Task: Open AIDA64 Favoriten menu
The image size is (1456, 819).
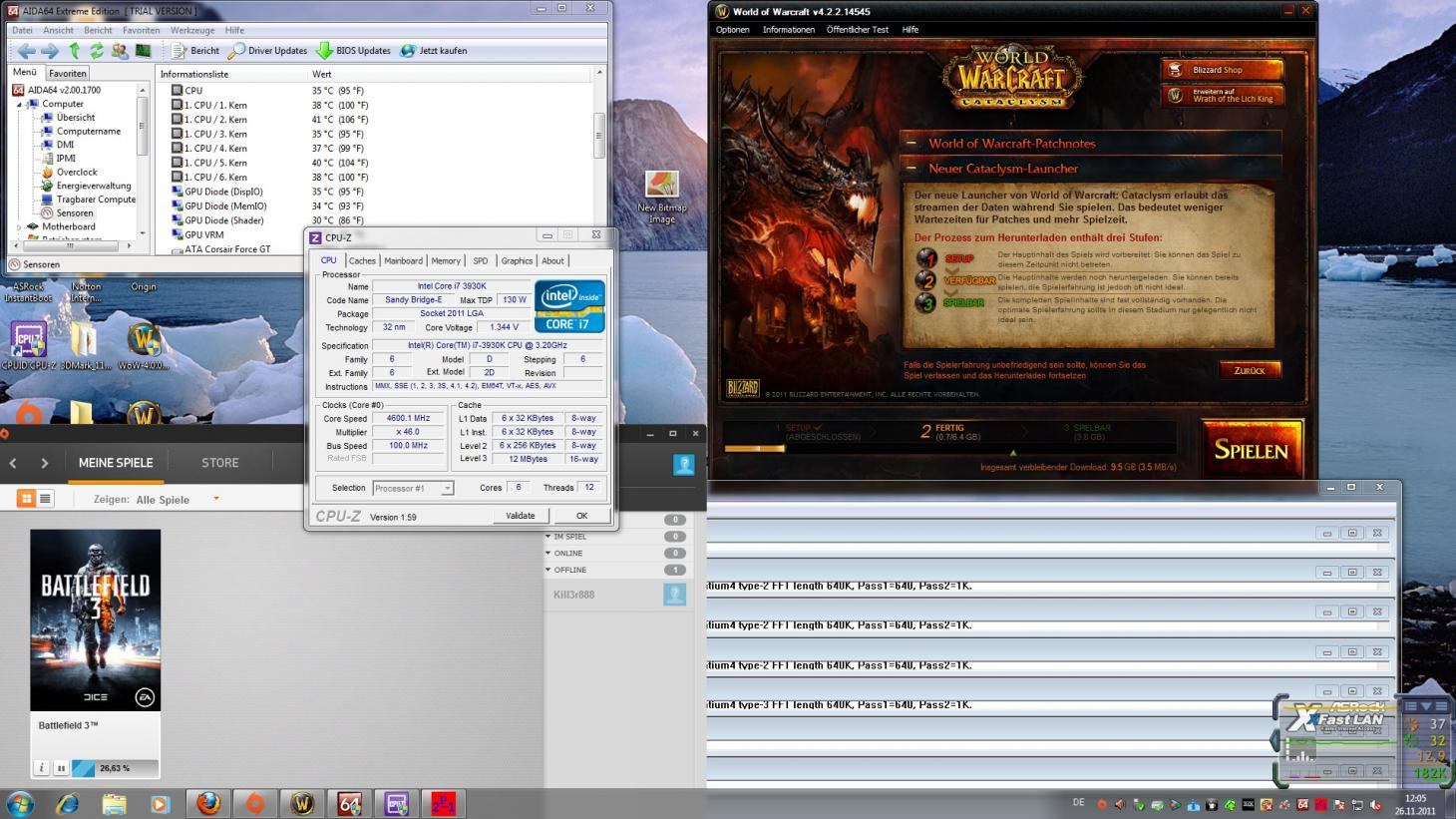Action: [x=141, y=30]
